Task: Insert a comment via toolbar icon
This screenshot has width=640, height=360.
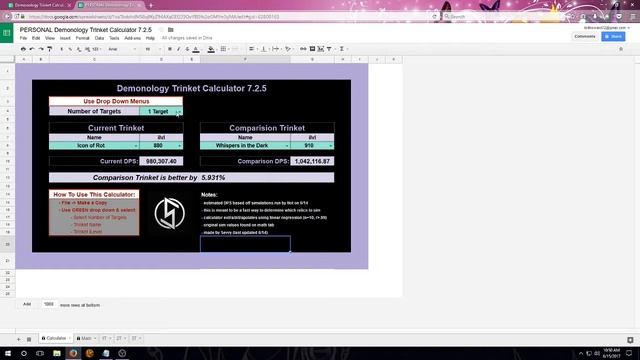Action: coord(312,49)
